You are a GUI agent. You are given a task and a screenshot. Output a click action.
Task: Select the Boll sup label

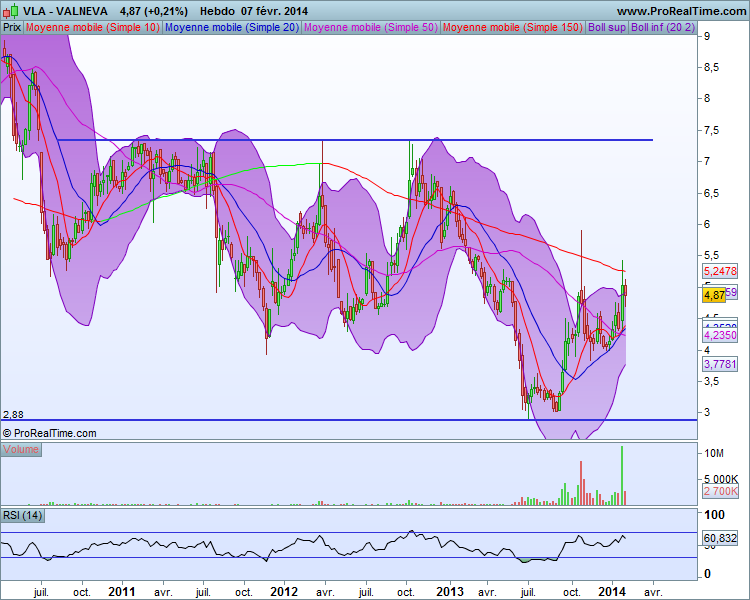click(x=607, y=27)
